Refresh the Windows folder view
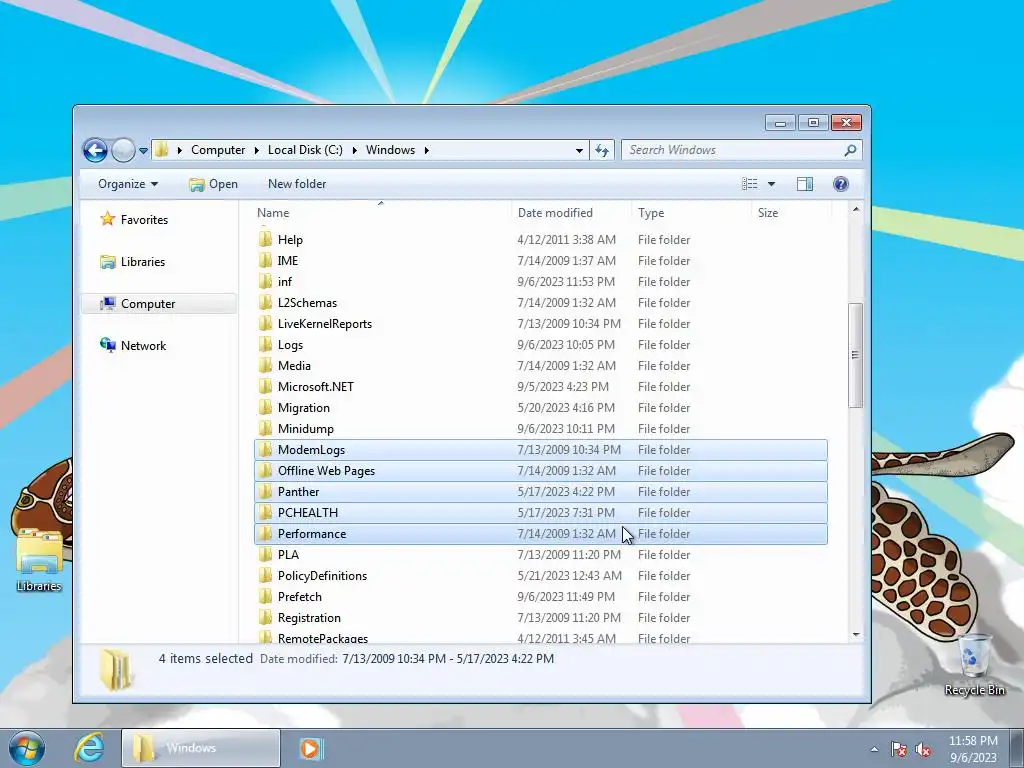Viewport: 1024px width, 768px height. click(x=601, y=150)
